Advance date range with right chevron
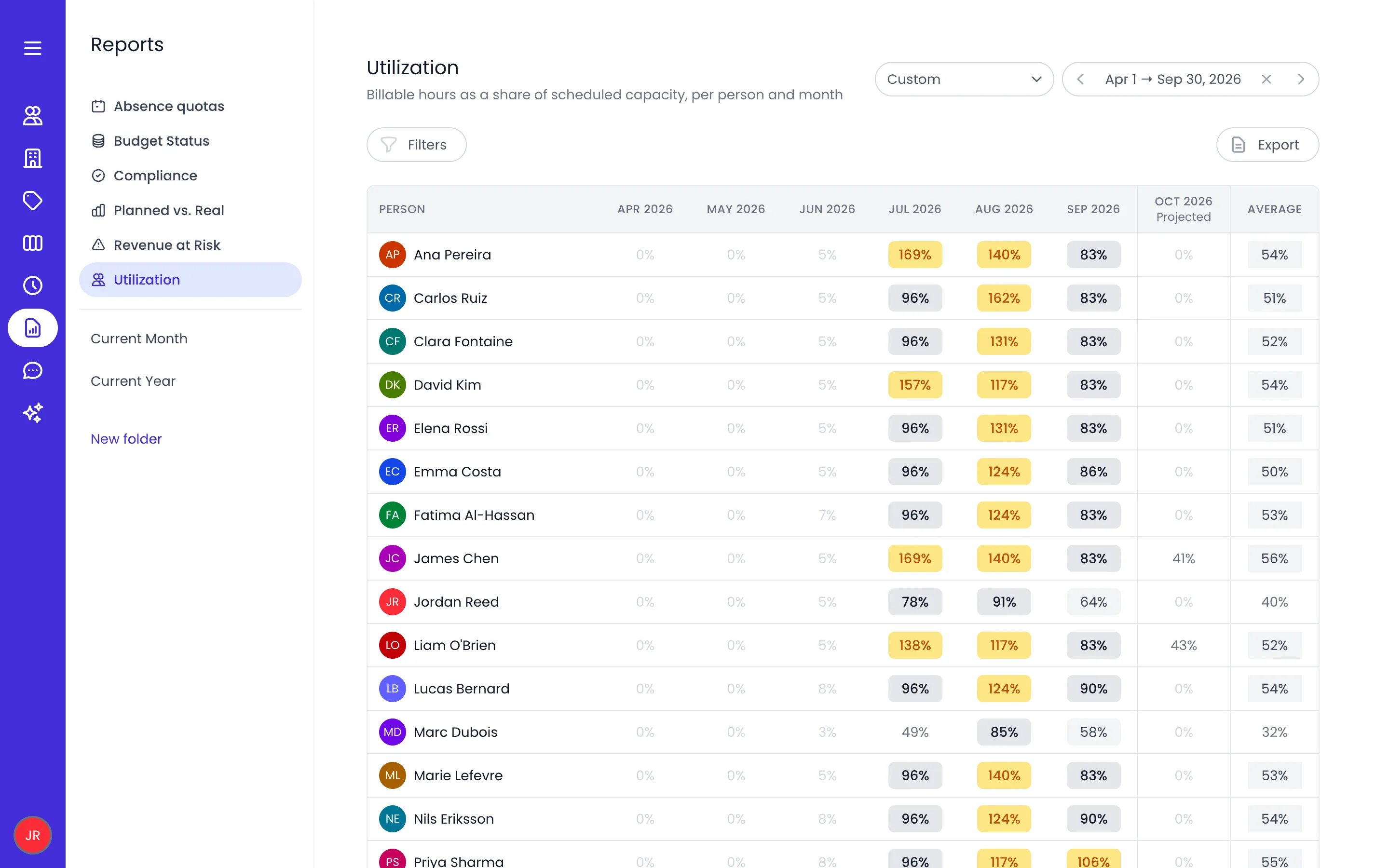This screenshot has width=1389, height=868. pyautogui.click(x=1301, y=79)
